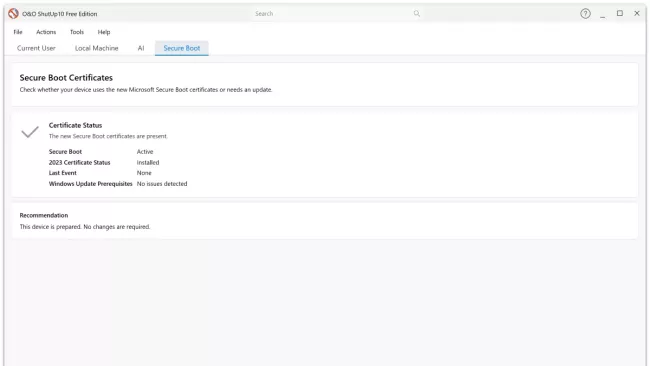Image resolution: width=650 pixels, height=366 pixels.
Task: Switch to the AI tab
Action: pyautogui.click(x=141, y=48)
